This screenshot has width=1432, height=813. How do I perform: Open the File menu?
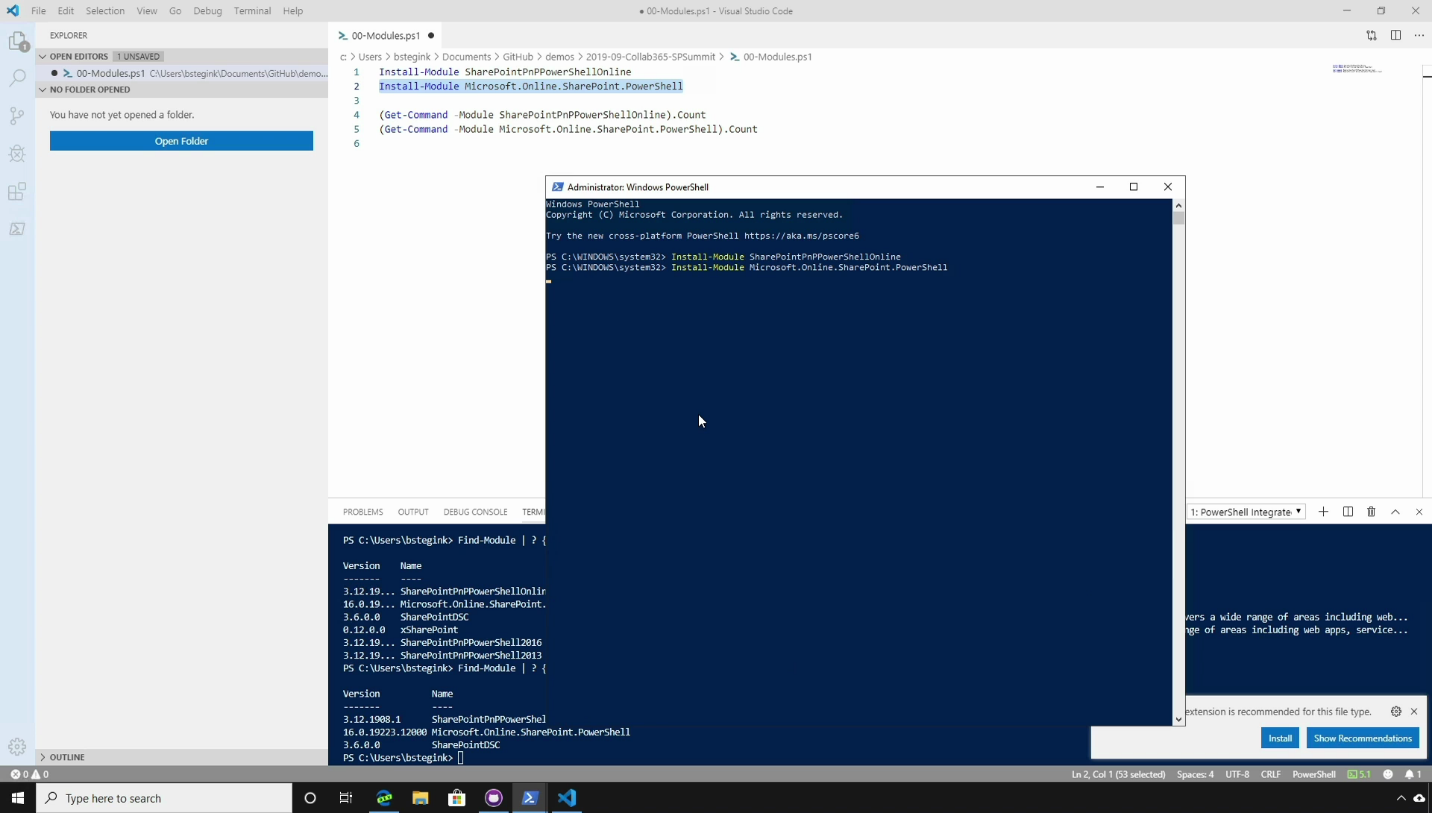pos(38,11)
